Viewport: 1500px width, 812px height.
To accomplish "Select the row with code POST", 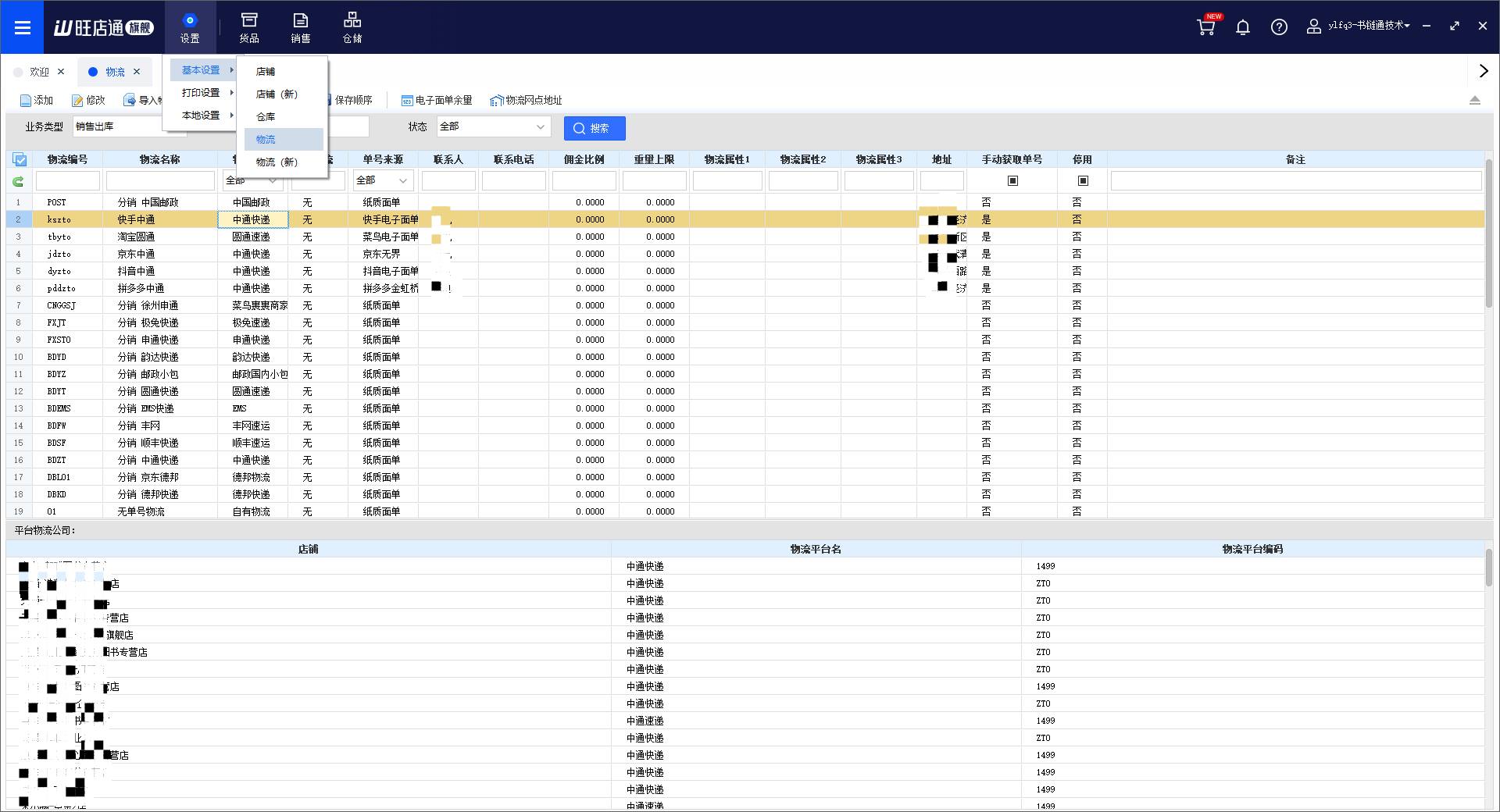I will (x=745, y=202).
